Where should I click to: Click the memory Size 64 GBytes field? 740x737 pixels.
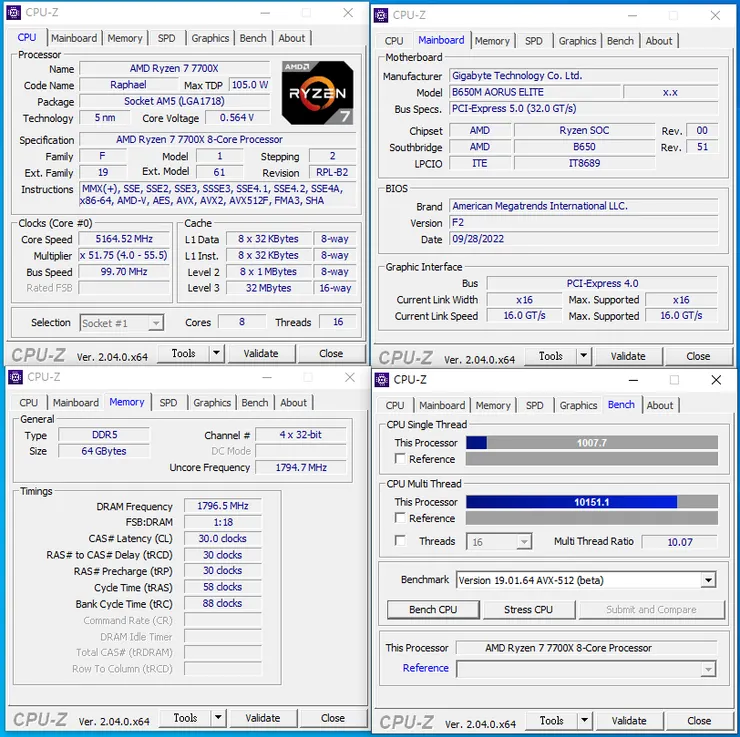pyautogui.click(x=104, y=451)
